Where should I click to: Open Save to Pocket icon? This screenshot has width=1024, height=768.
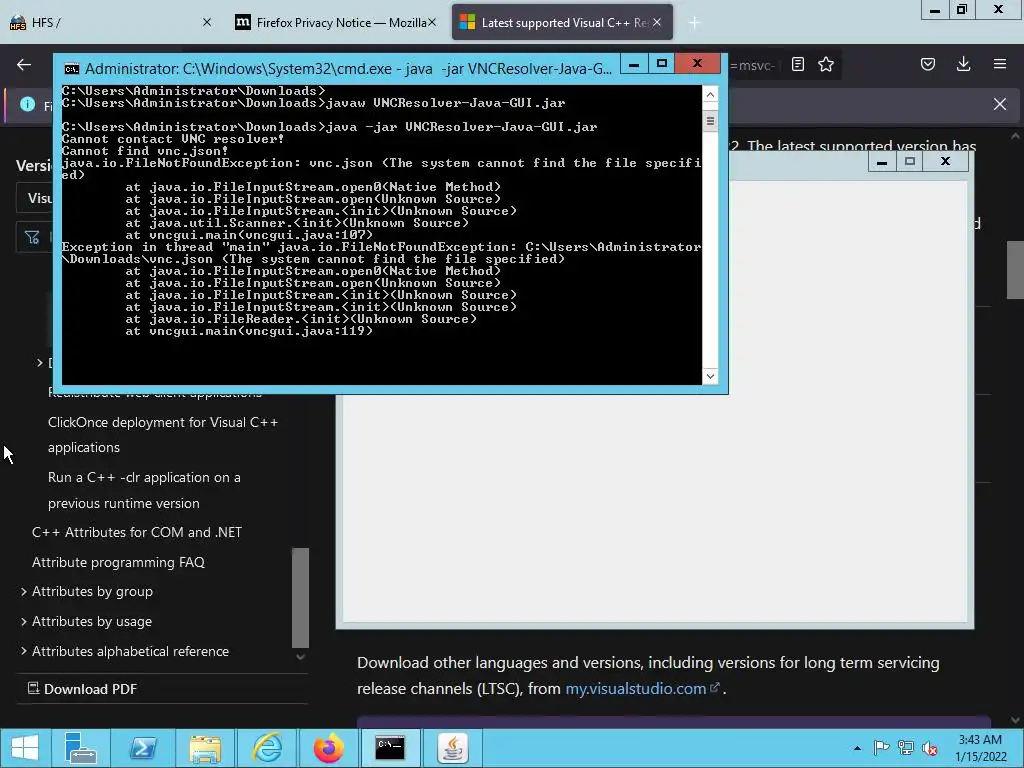[x=928, y=64]
